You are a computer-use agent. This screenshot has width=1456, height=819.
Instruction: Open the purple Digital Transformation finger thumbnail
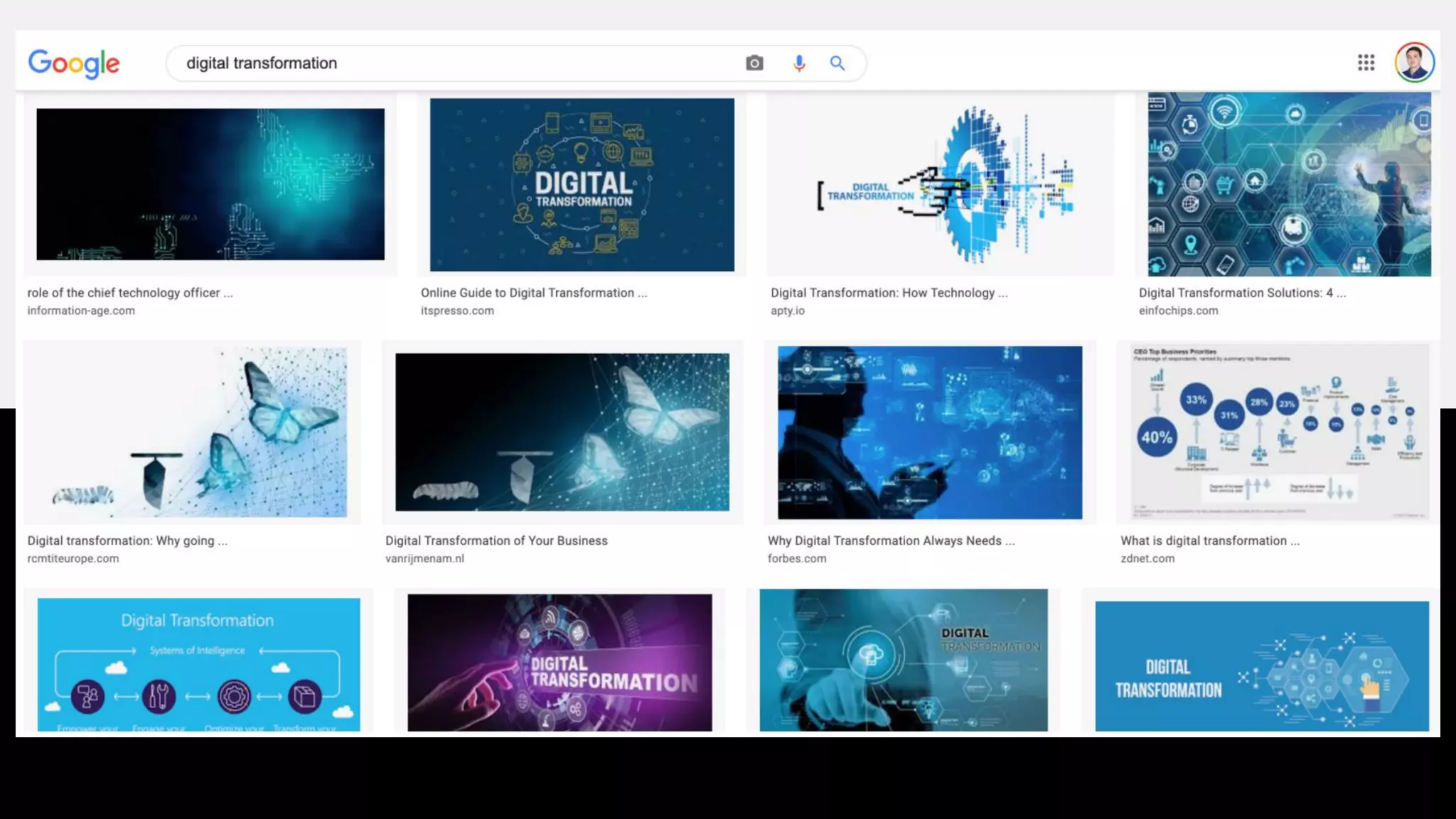560,663
